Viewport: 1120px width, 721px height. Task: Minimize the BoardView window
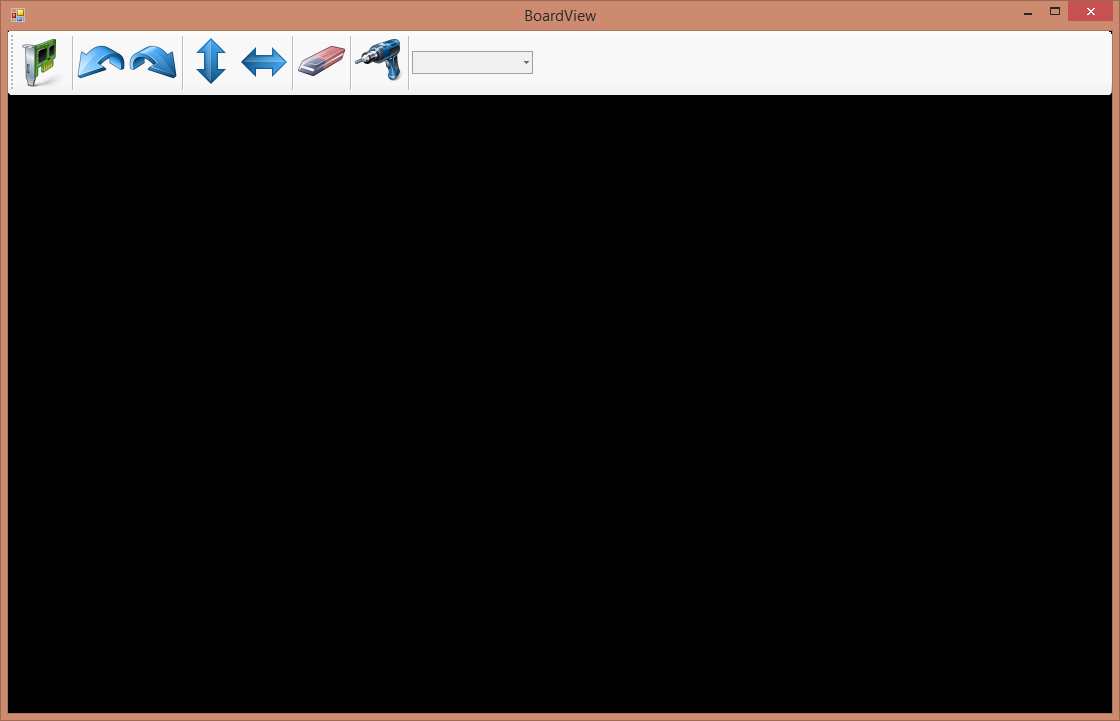1028,14
